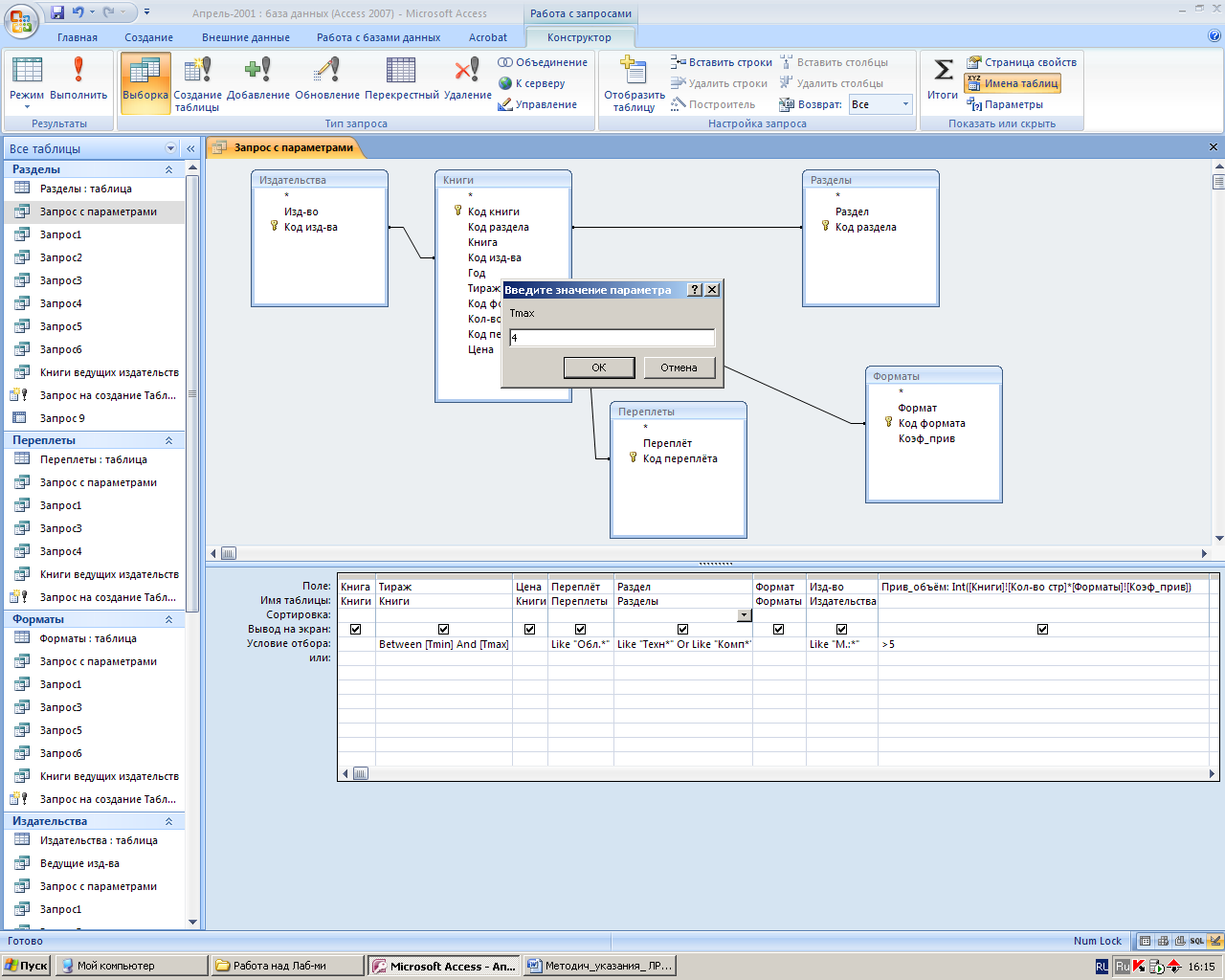1225x980 pixels.
Task: Collapse the Издательства group
Action: coord(169,821)
